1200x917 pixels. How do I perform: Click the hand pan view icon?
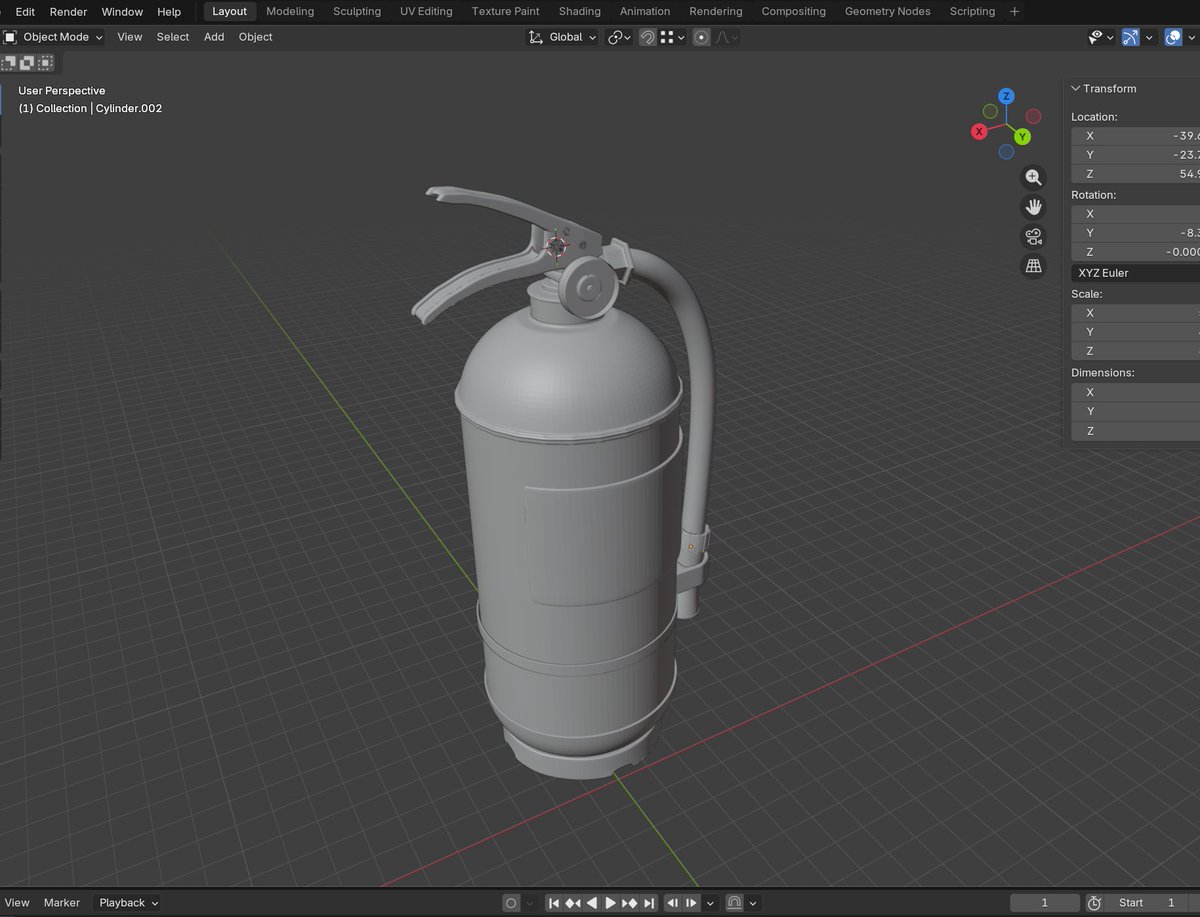(1033, 207)
